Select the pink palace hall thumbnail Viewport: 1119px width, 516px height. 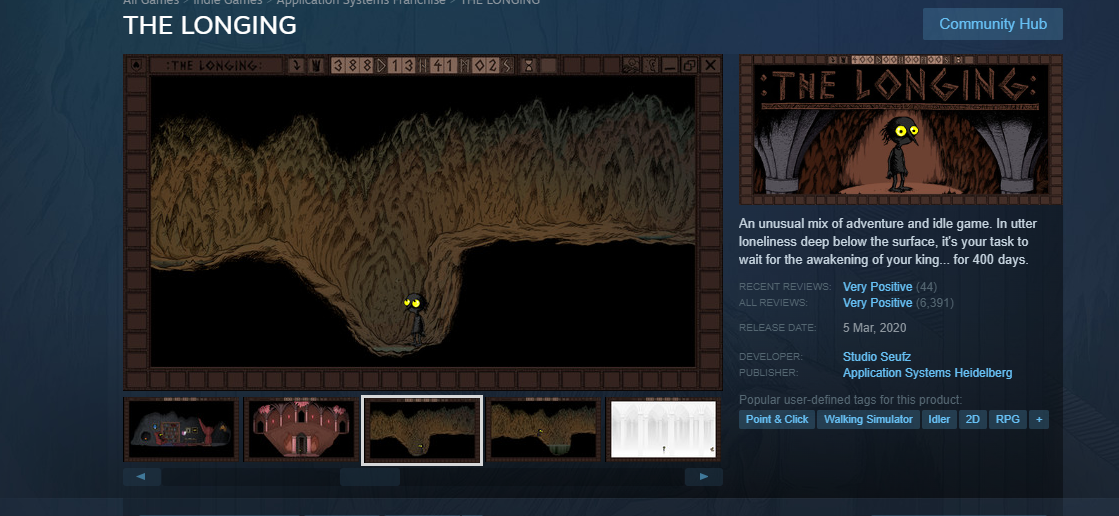pyautogui.click(x=302, y=430)
